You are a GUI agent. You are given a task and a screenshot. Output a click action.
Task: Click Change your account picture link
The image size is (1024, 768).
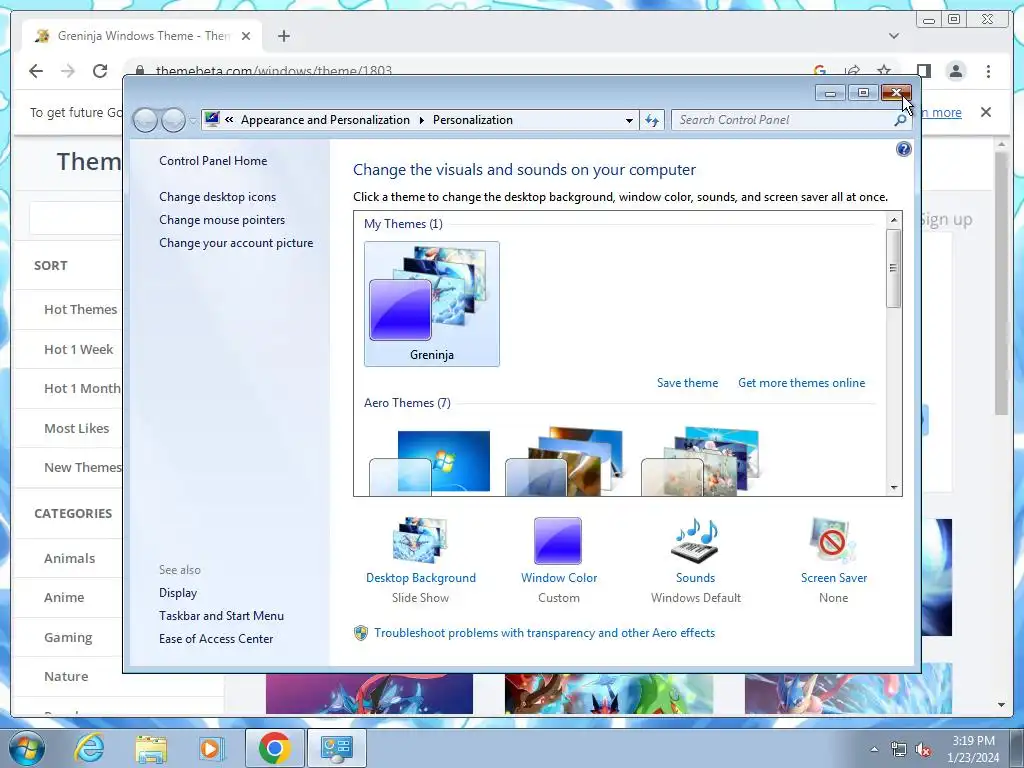pos(236,243)
